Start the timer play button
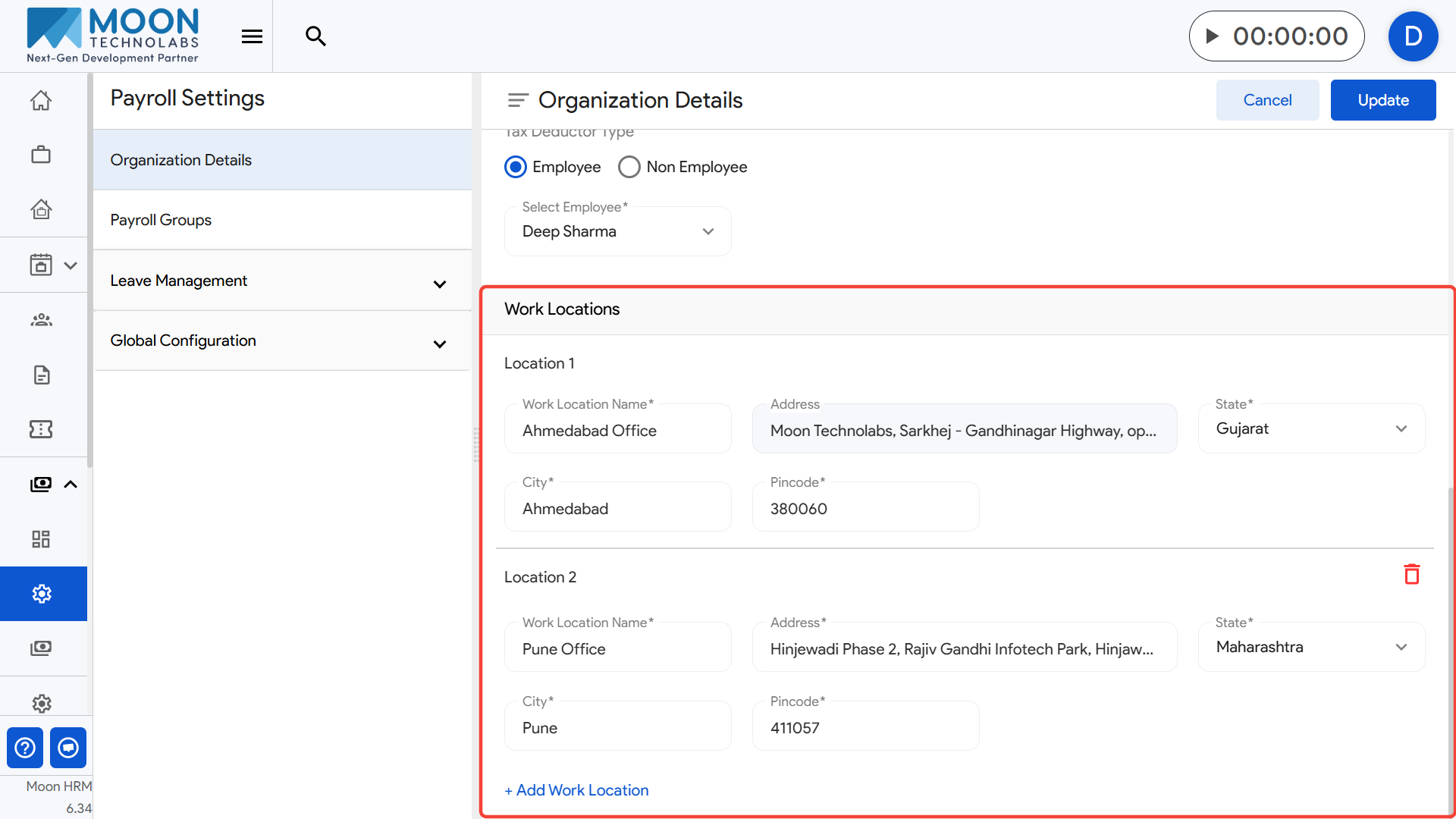 pos(1213,36)
